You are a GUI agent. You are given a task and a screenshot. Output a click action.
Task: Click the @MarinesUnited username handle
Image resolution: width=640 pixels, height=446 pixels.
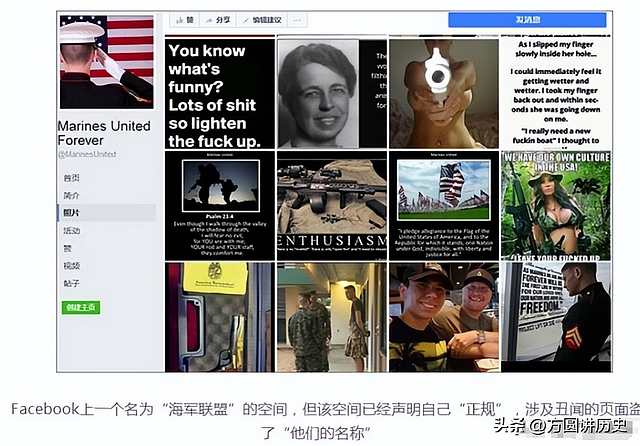coord(87,154)
